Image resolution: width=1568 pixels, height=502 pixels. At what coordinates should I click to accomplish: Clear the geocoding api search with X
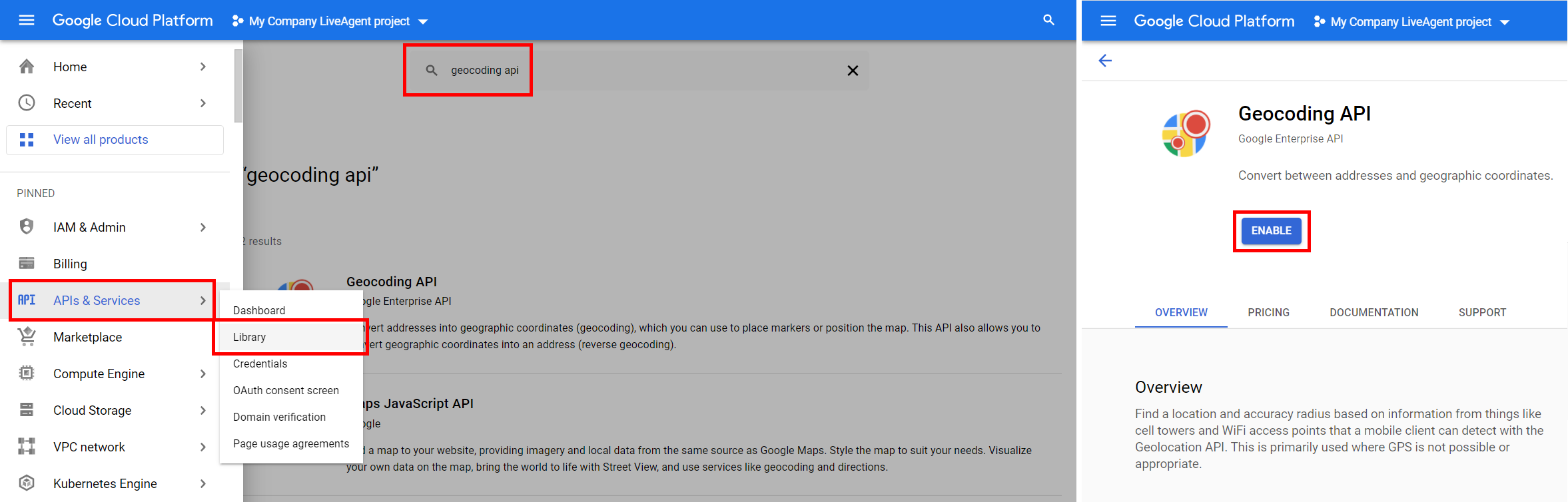click(x=852, y=71)
